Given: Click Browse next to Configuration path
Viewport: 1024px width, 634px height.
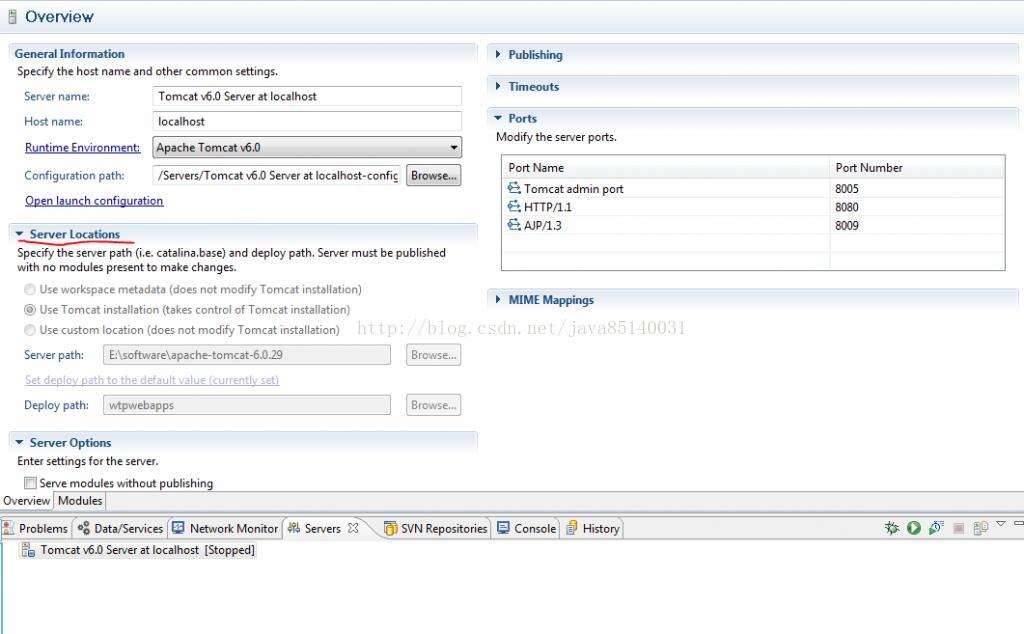Looking at the screenshot, I should (x=434, y=175).
